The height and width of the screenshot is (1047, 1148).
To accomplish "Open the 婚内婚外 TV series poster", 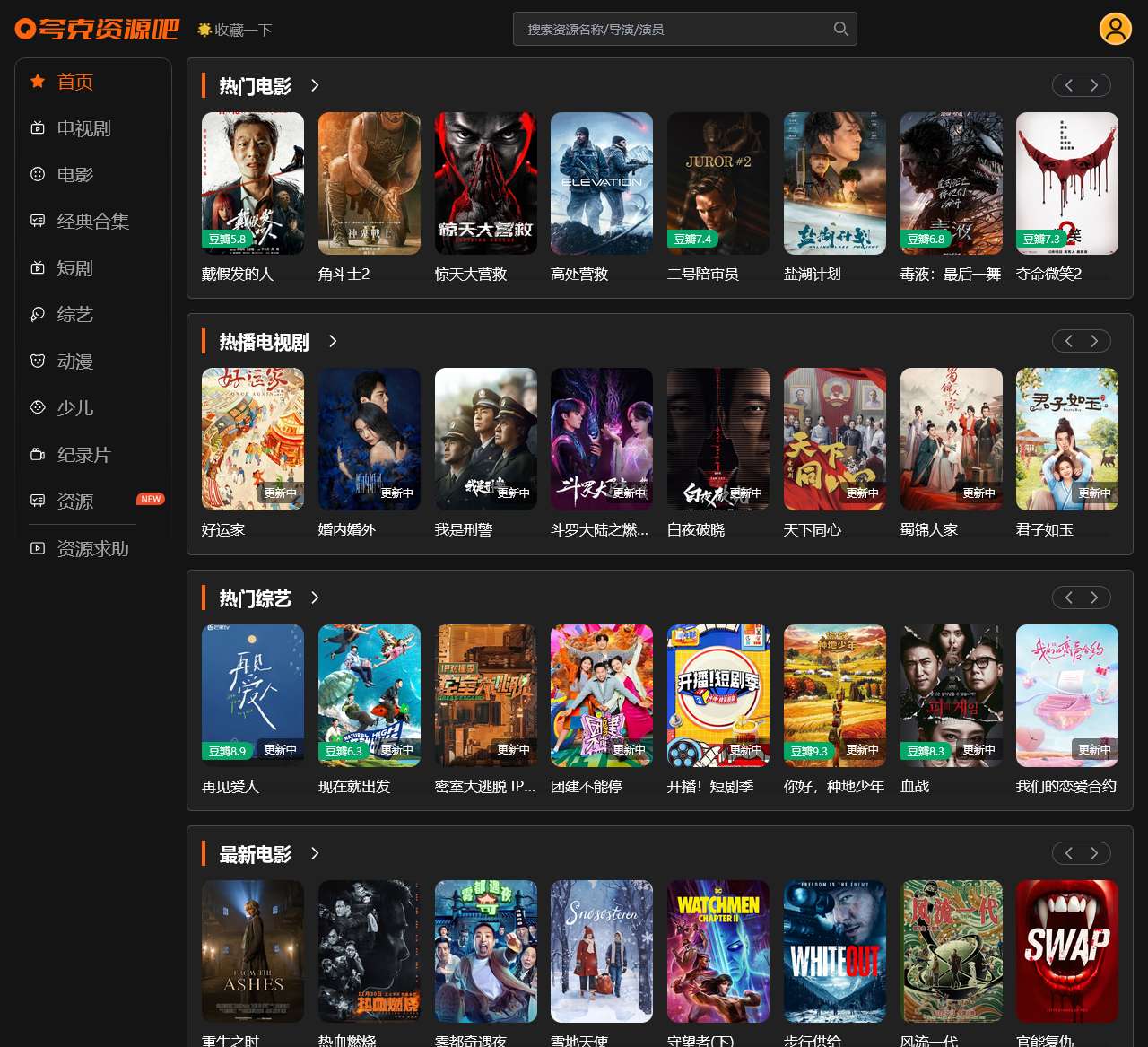I will pos(370,439).
